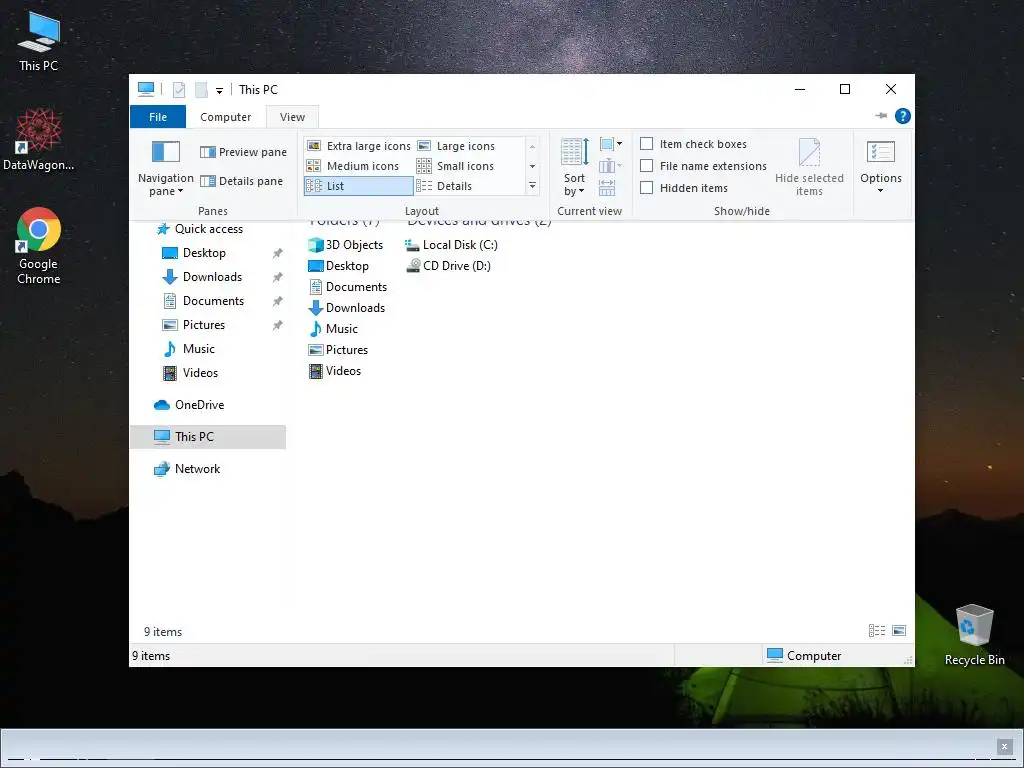
Task: Select the Downloads folder in file list
Action: (347, 308)
